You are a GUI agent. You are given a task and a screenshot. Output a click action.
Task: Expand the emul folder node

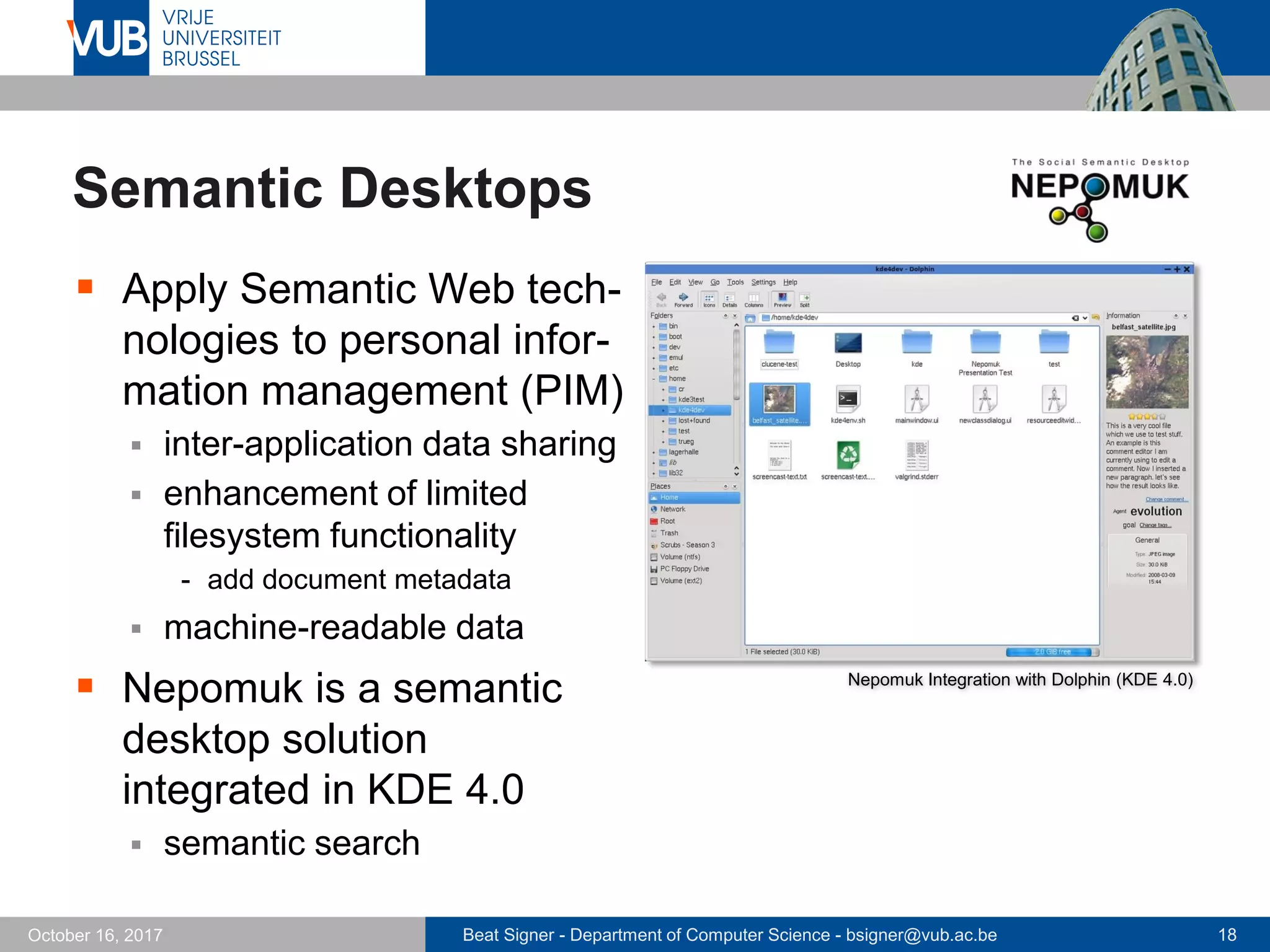point(654,358)
